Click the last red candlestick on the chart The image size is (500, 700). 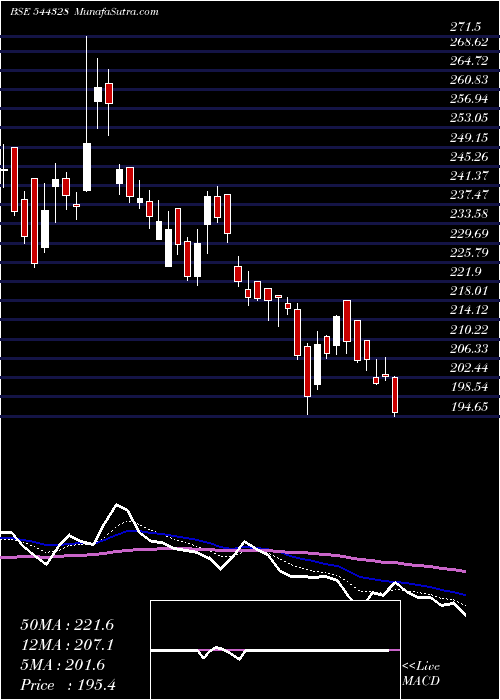pos(395,395)
